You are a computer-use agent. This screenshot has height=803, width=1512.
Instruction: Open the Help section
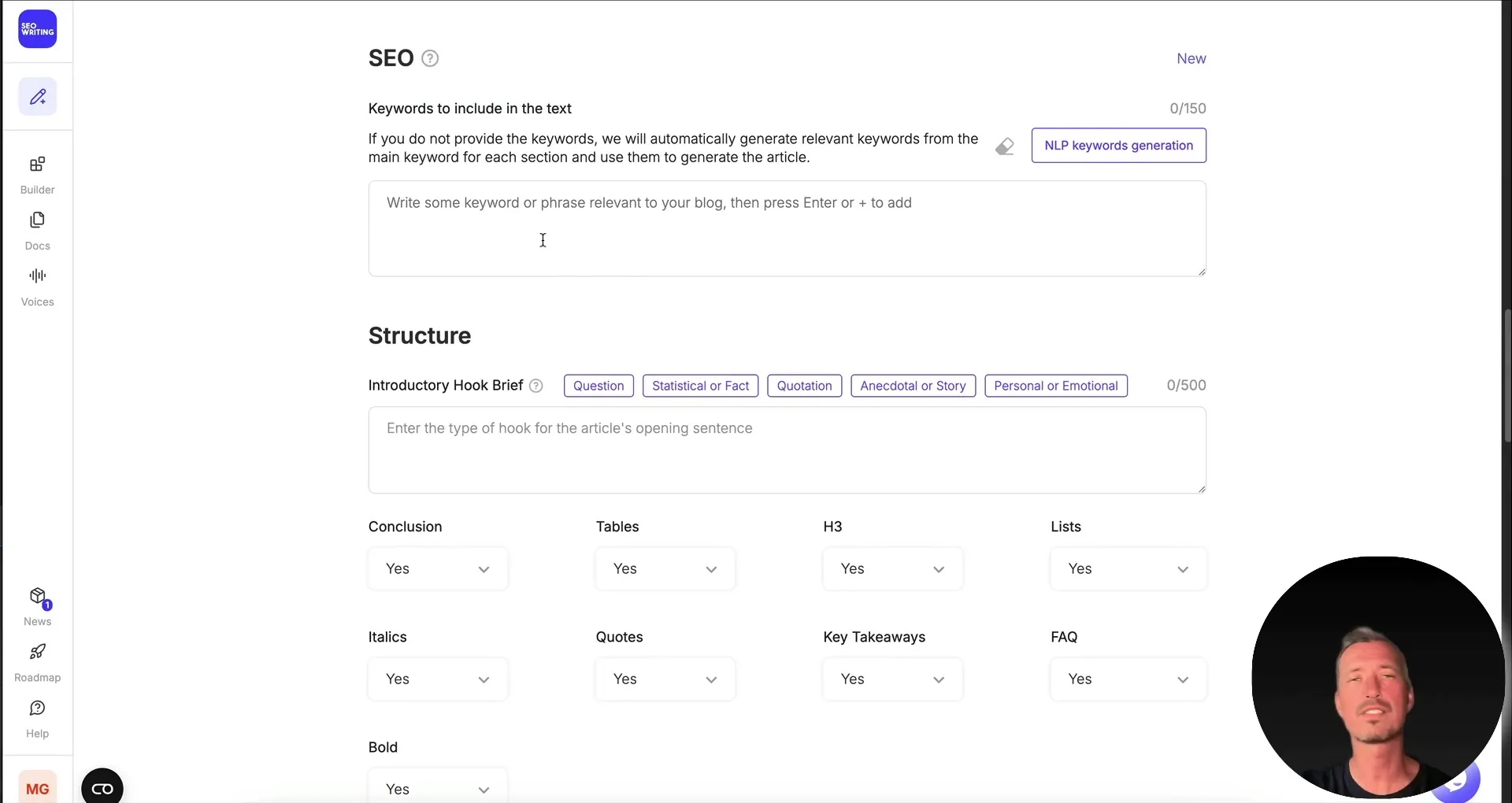[x=37, y=718]
